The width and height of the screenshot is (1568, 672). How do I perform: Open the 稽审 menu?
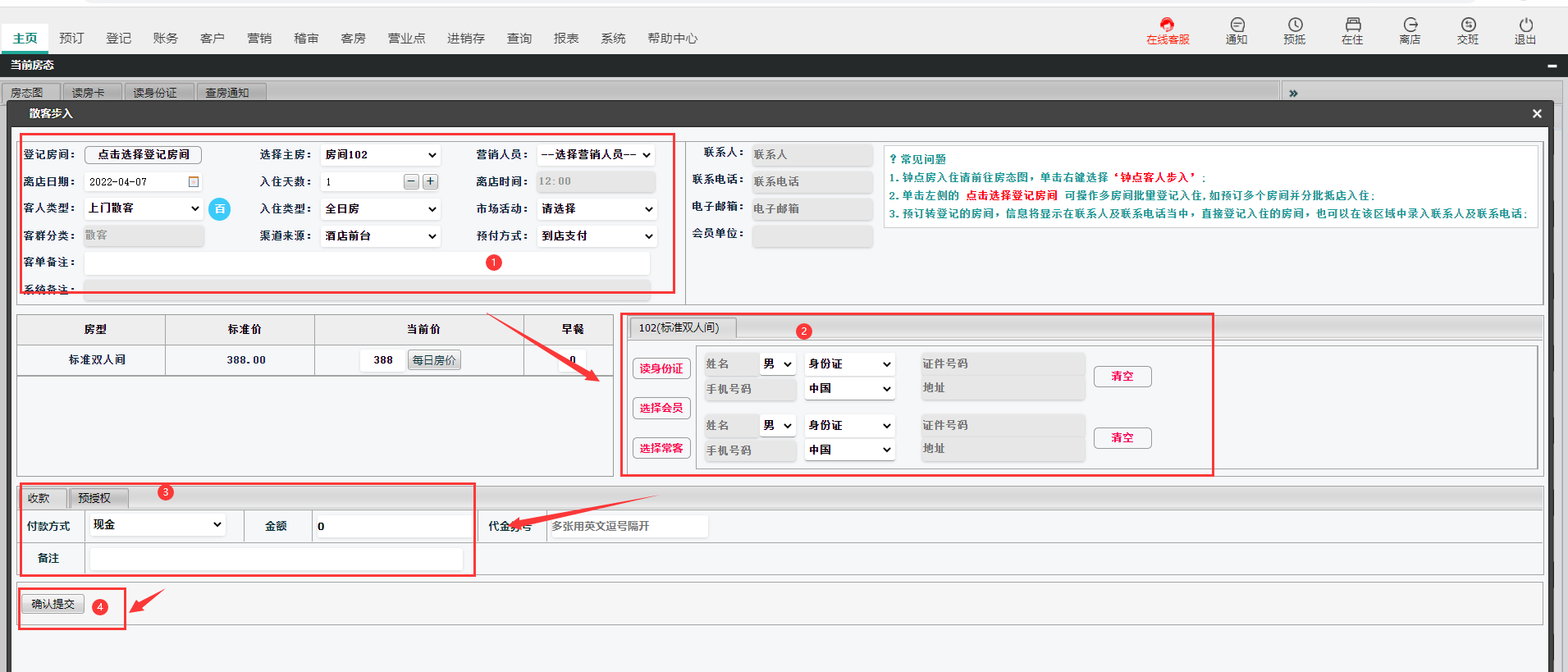coord(306,38)
